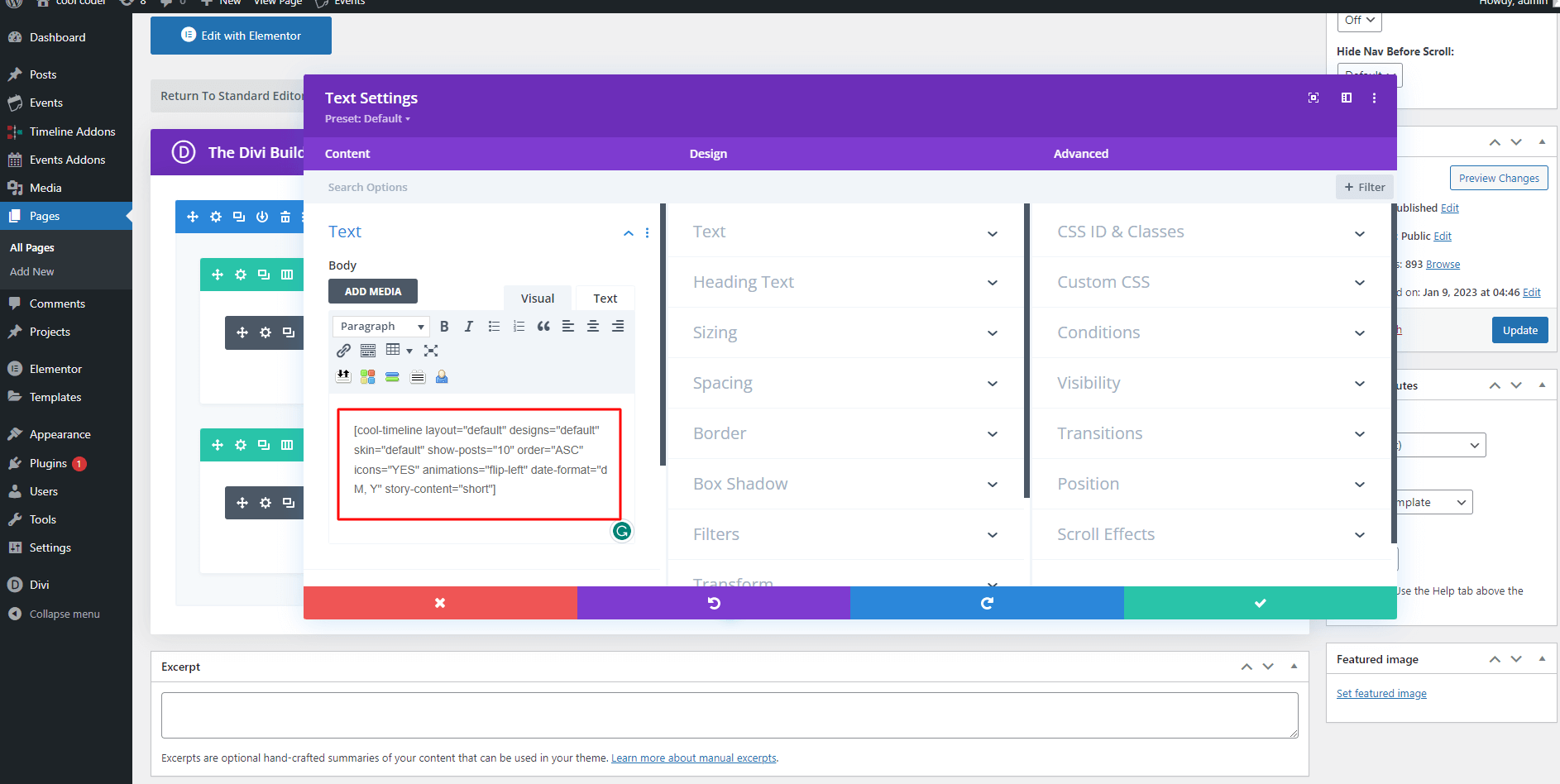Switch to the Advanced tab
Image resolution: width=1560 pixels, height=784 pixels.
(1080, 154)
